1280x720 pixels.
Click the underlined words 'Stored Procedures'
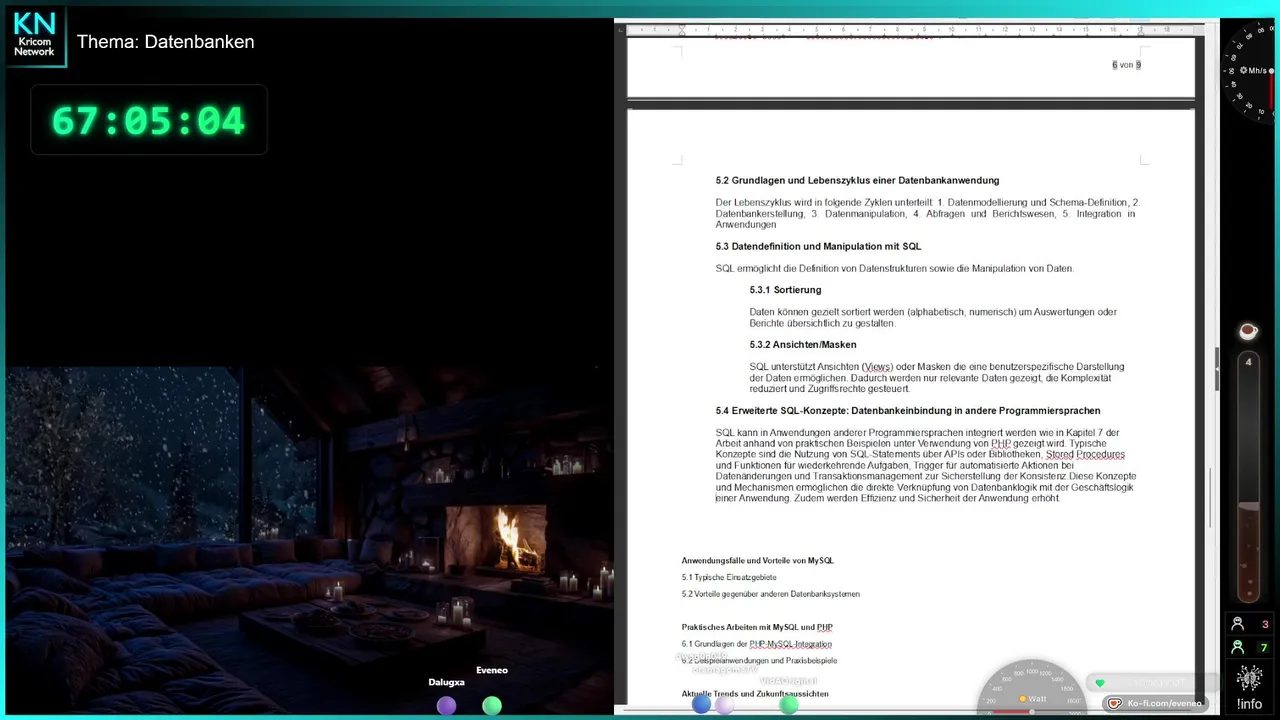click(x=1085, y=454)
